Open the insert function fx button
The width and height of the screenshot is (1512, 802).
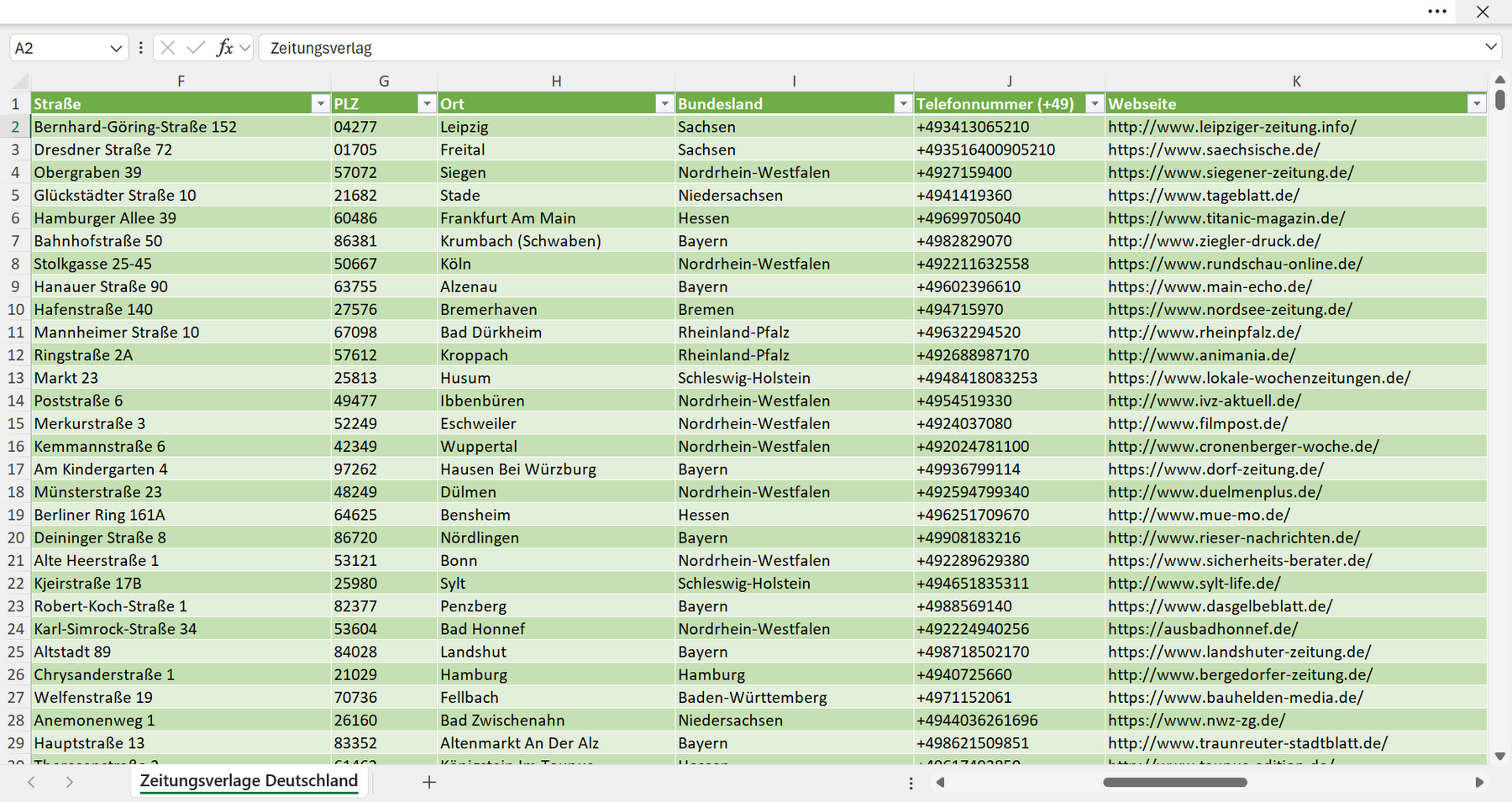224,48
